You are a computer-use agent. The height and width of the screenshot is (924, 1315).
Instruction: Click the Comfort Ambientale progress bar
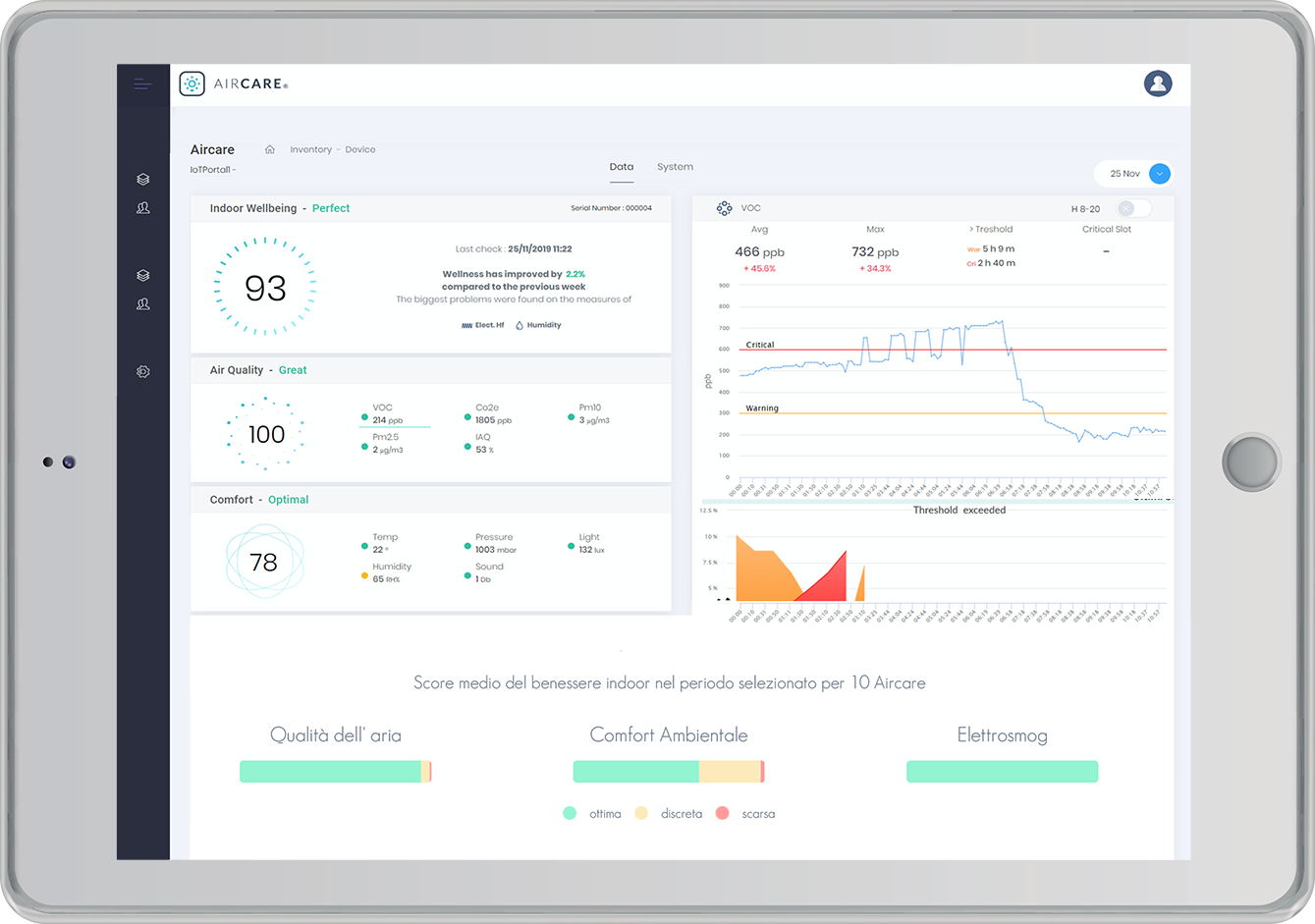pyautogui.click(x=669, y=772)
